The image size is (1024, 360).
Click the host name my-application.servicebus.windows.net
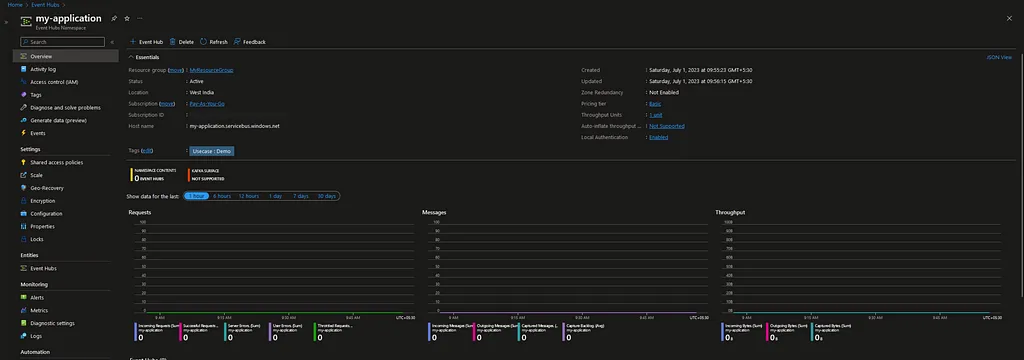tap(234, 126)
